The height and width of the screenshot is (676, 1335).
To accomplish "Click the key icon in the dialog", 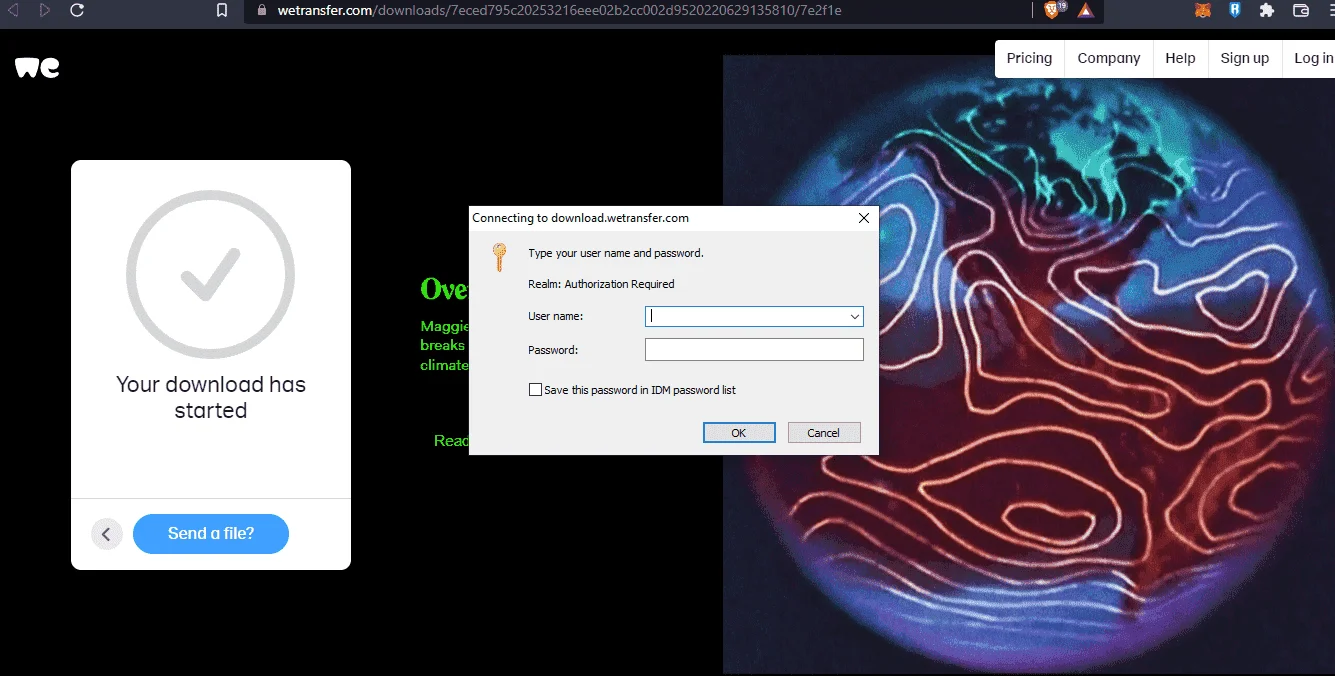I will pos(500,257).
